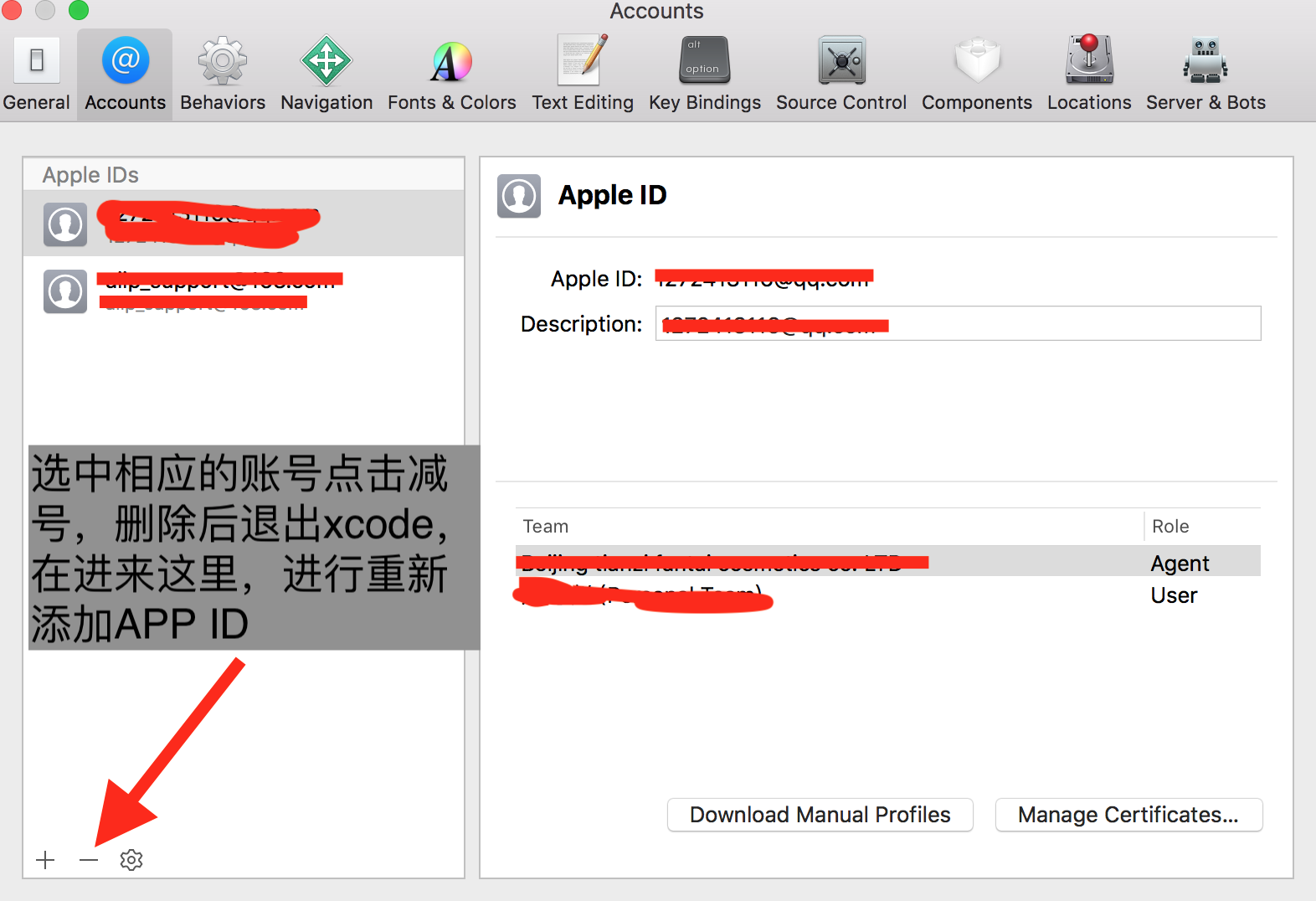Select the team row with Agent role
Viewport: 1316px width, 901px height.
pyautogui.click(x=888, y=563)
